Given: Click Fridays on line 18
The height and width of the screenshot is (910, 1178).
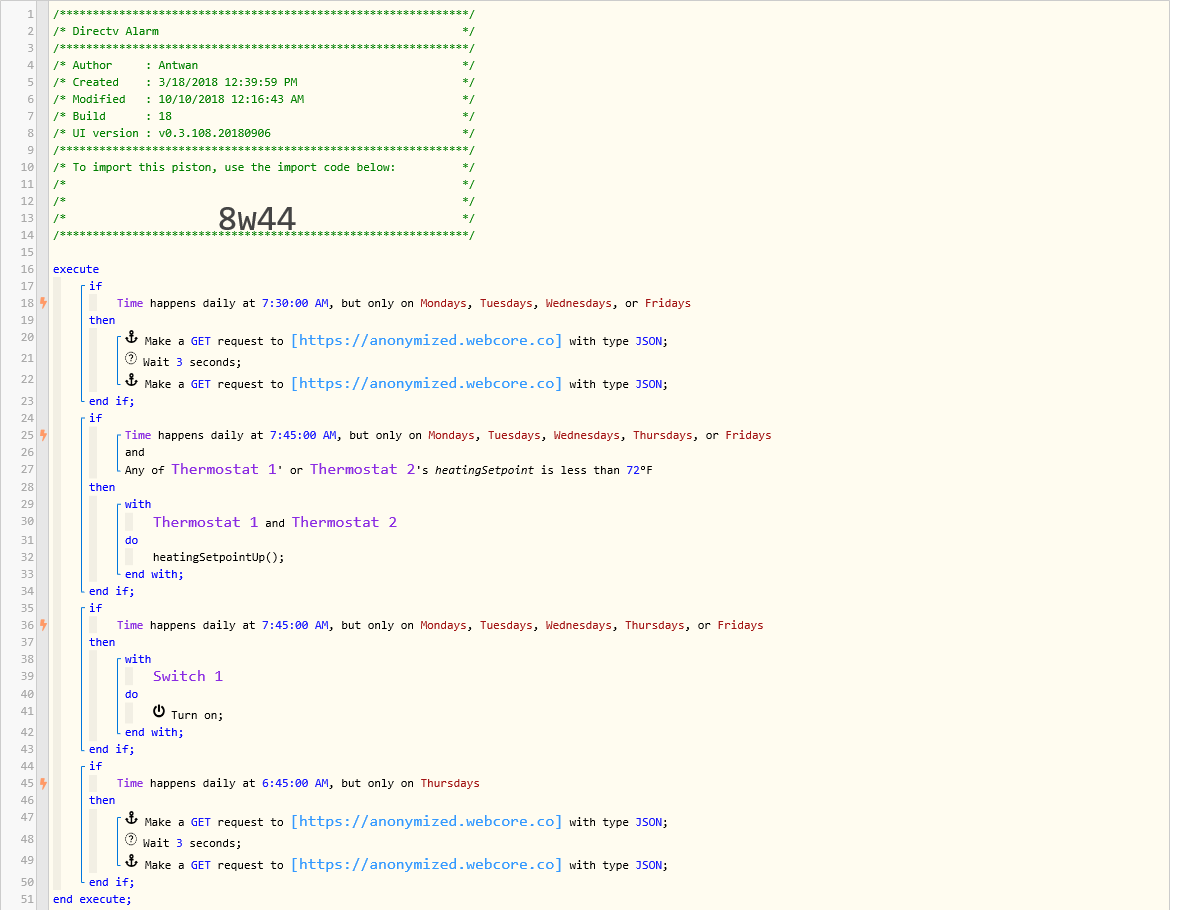Looking at the screenshot, I should tap(668, 303).
